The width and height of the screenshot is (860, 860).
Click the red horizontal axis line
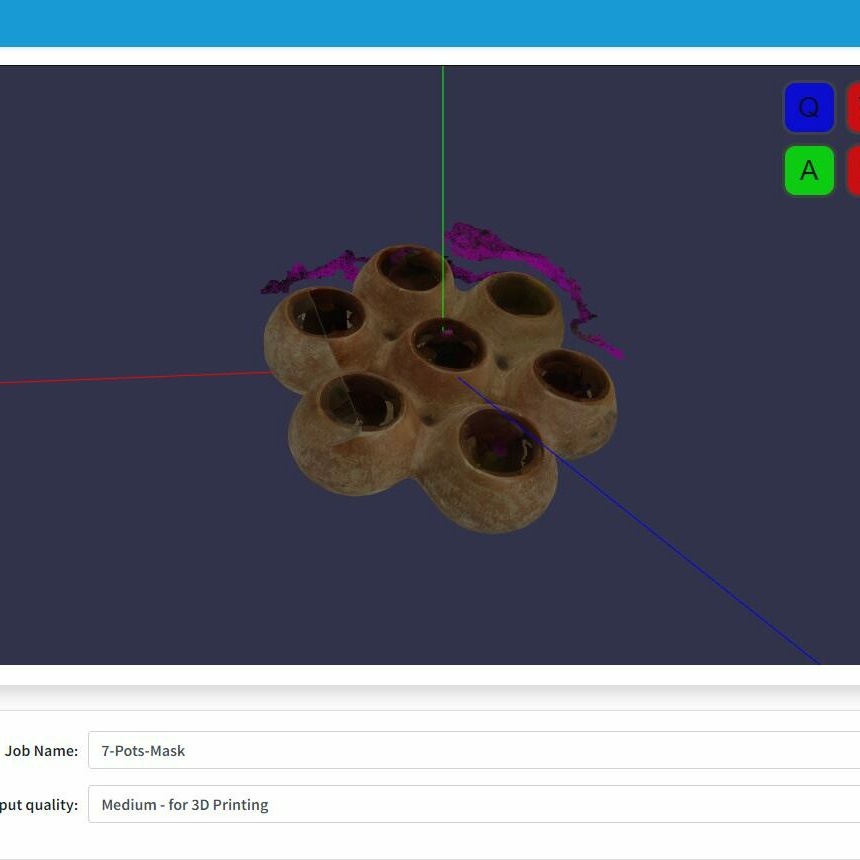130,378
